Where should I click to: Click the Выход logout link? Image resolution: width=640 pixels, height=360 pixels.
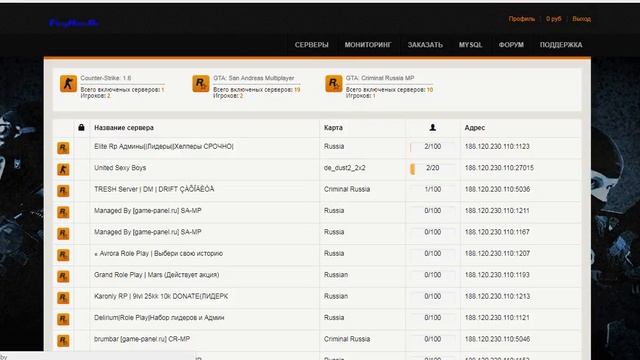click(581, 19)
